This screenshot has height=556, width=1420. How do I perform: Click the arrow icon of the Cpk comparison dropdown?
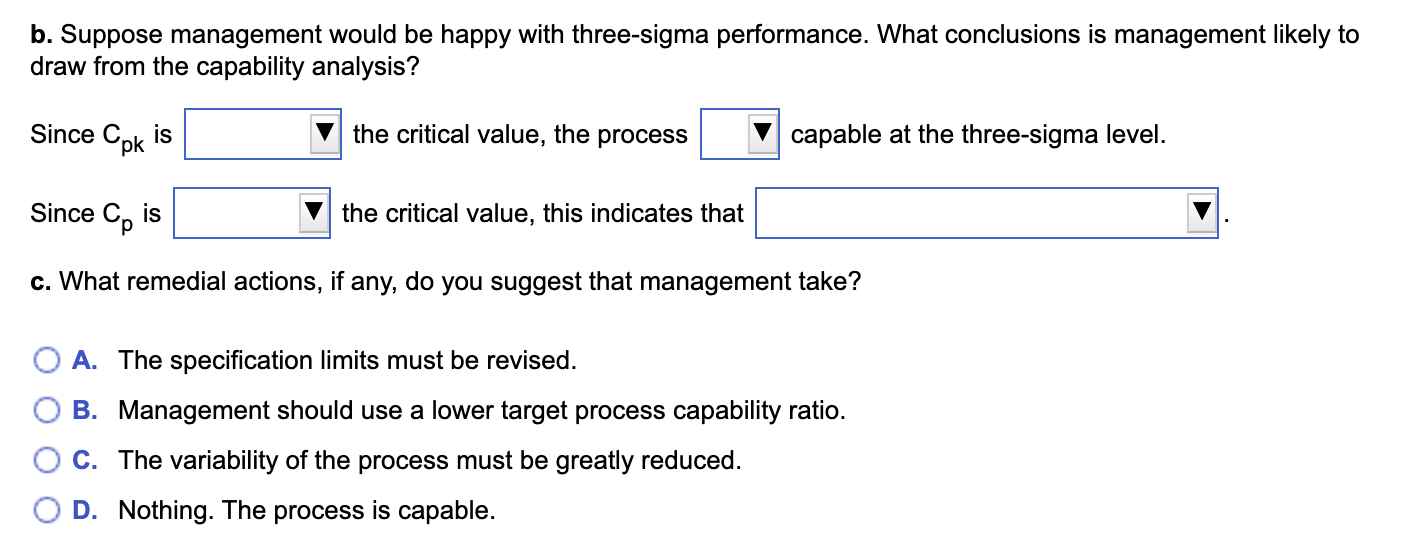pyautogui.click(x=325, y=134)
